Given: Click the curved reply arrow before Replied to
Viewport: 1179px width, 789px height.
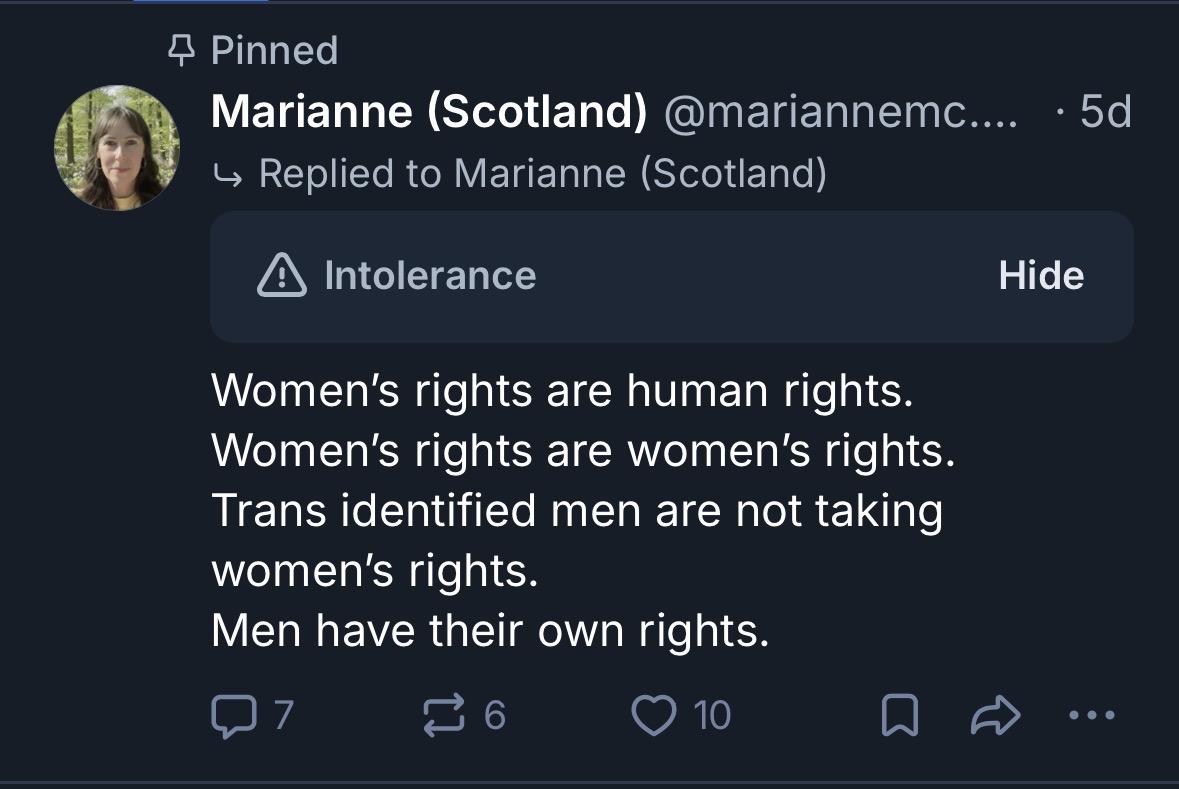Looking at the screenshot, I should click(x=228, y=175).
